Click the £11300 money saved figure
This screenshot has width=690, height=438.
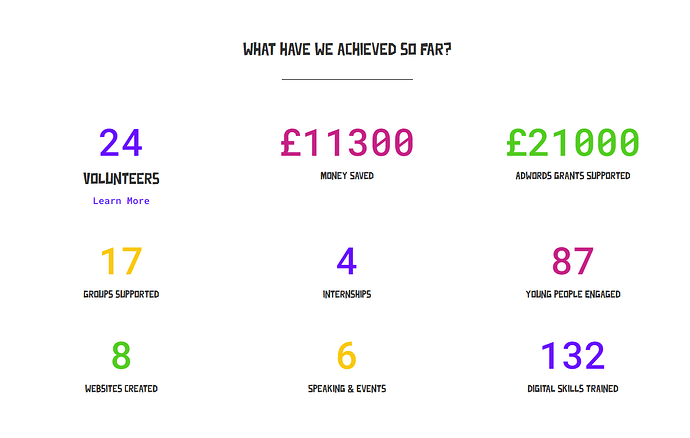tap(347, 143)
